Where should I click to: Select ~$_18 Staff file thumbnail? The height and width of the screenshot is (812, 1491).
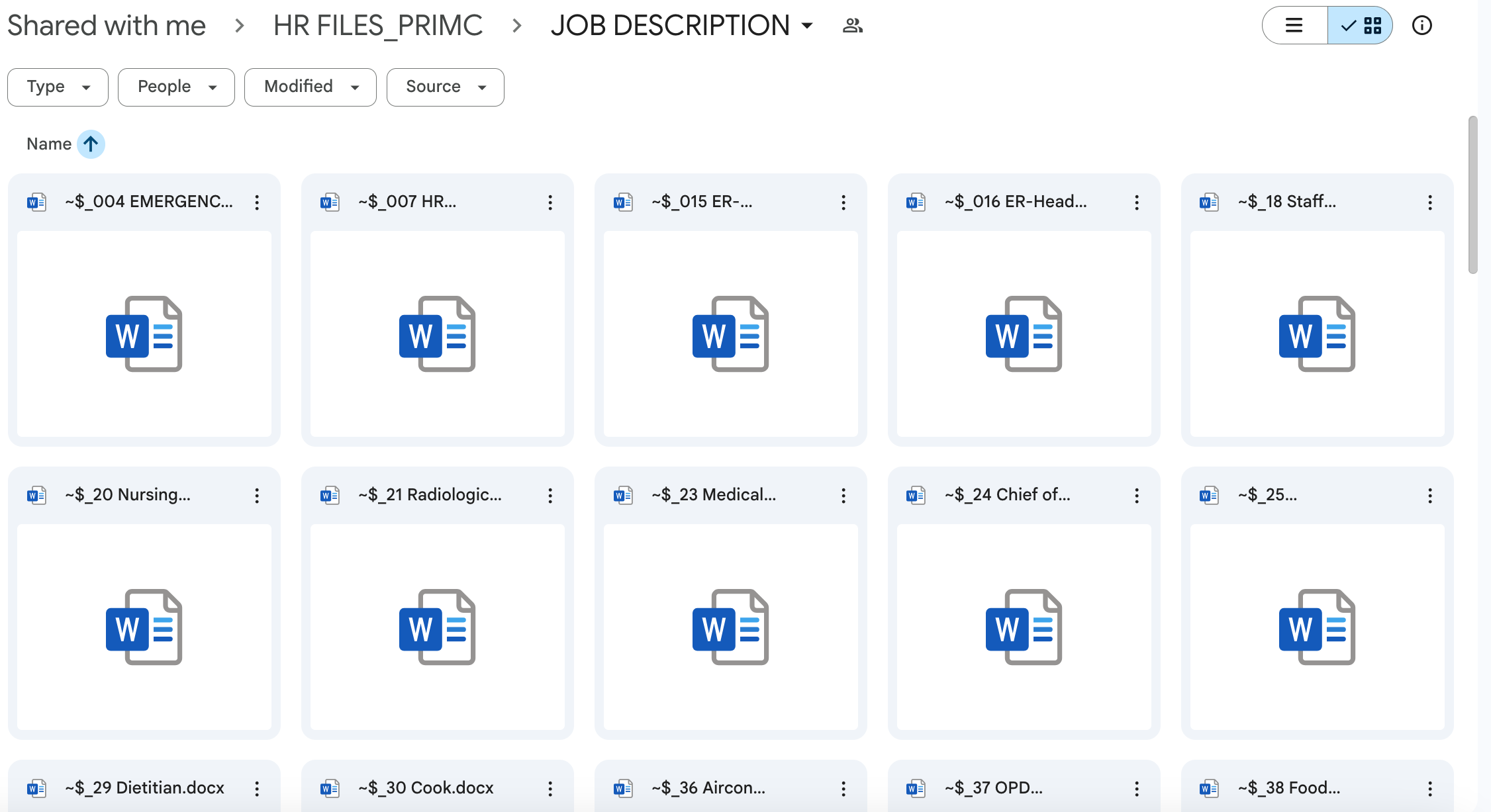(1318, 334)
